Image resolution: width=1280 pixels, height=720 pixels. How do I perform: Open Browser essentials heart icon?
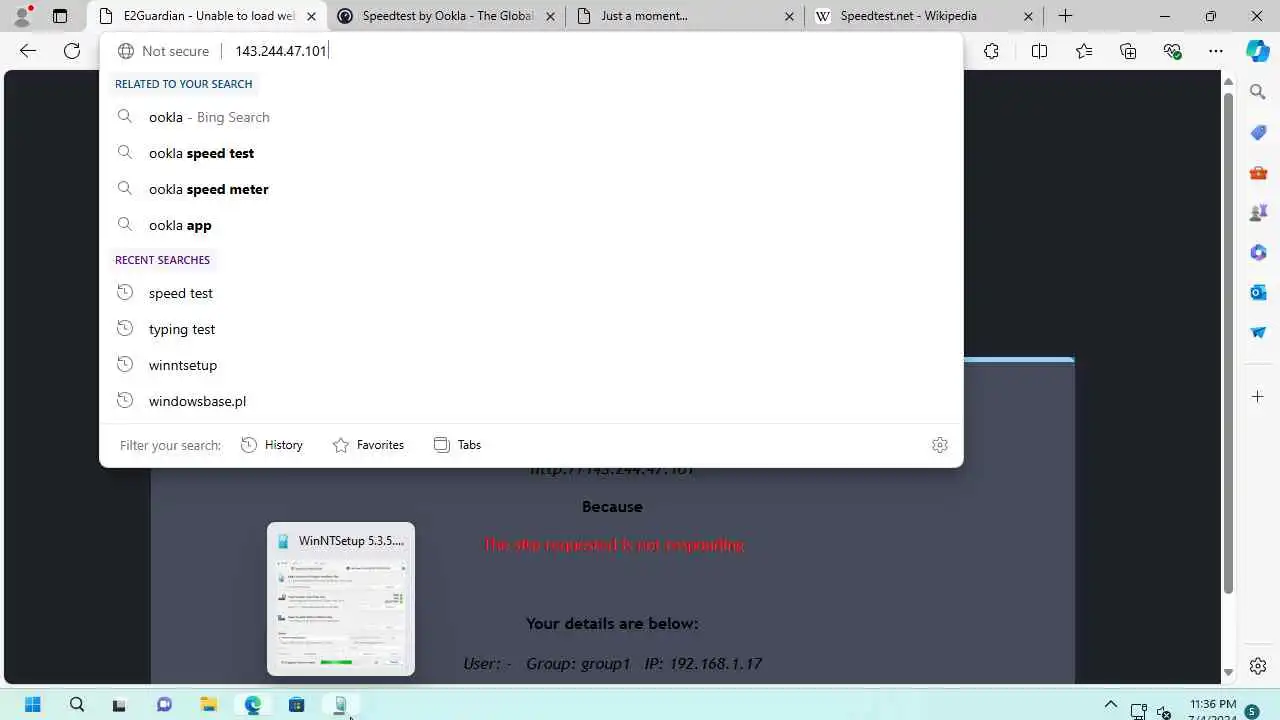point(1173,51)
